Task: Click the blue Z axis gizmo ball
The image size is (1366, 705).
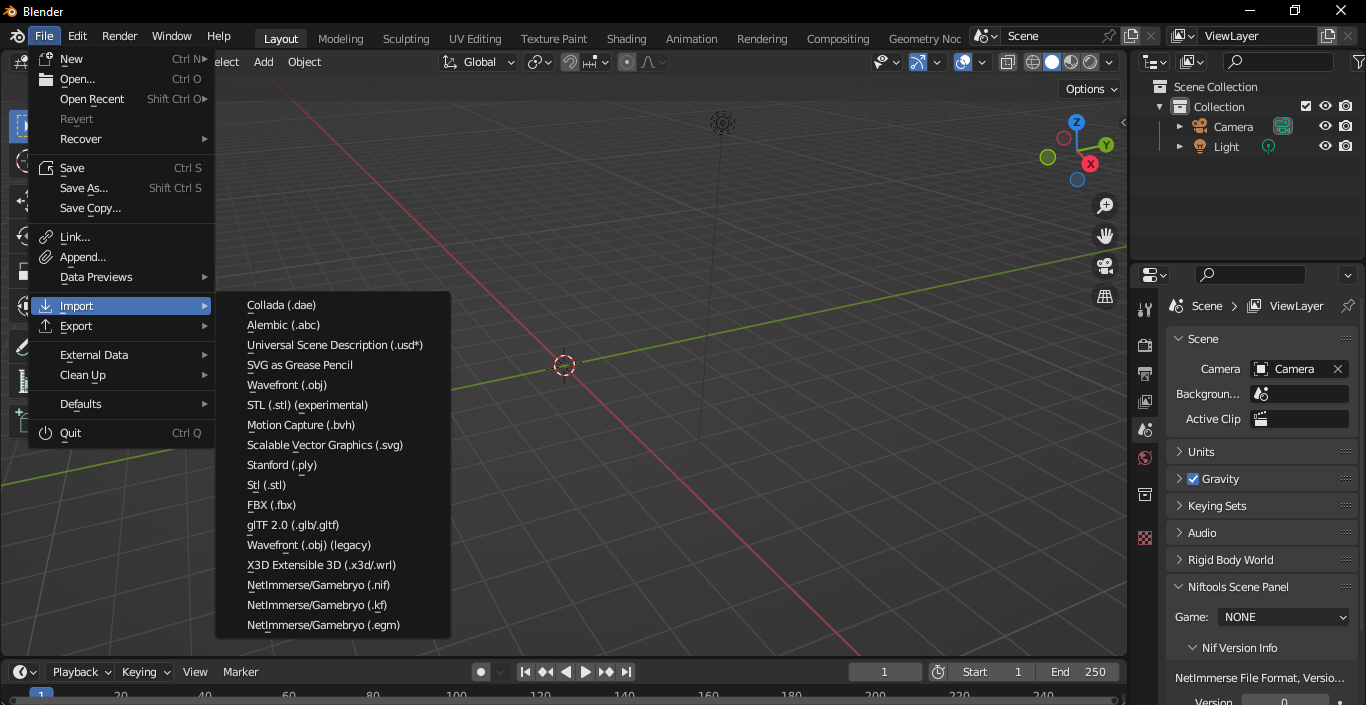Action: point(1076,122)
